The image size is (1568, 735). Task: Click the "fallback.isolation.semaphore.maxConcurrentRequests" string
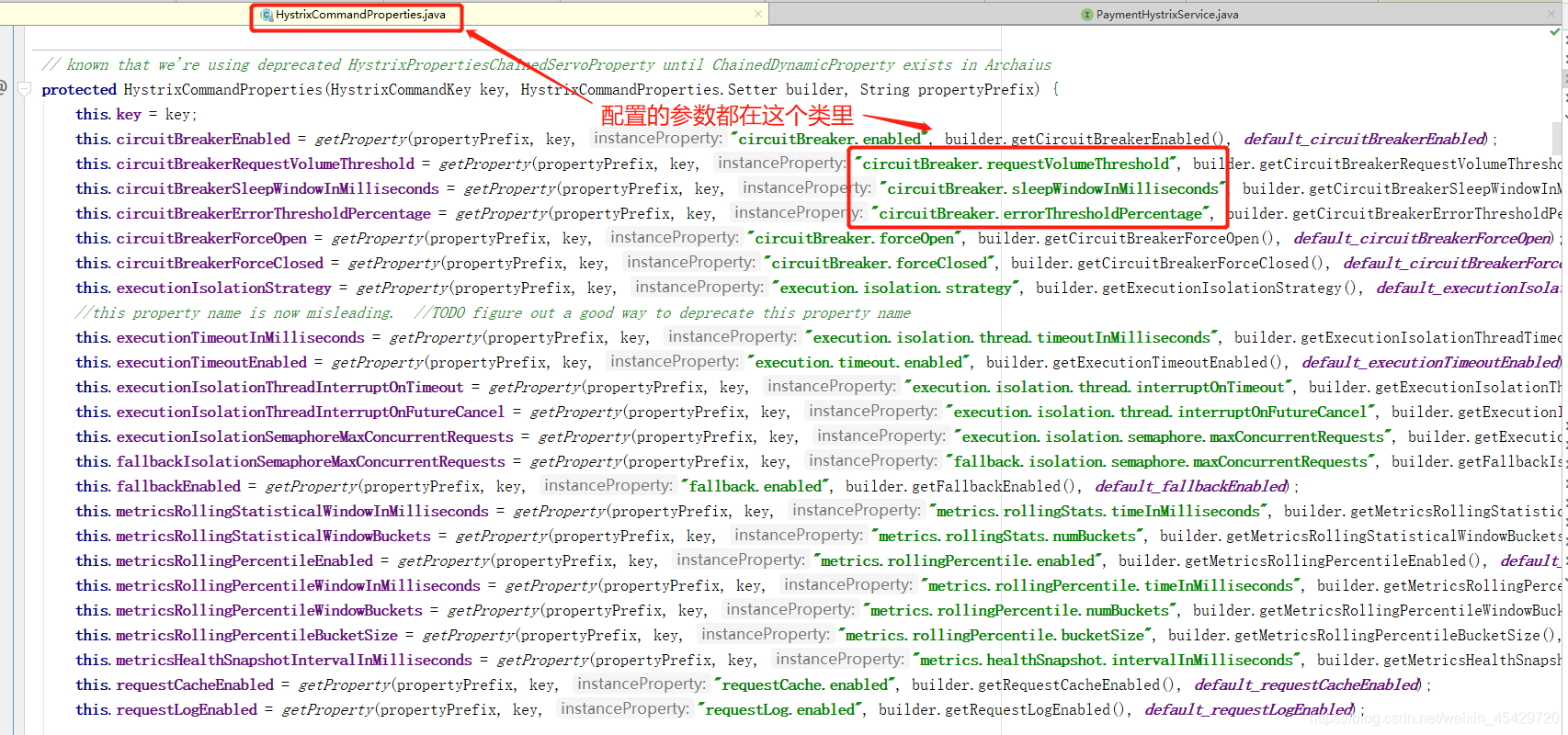tap(1161, 461)
